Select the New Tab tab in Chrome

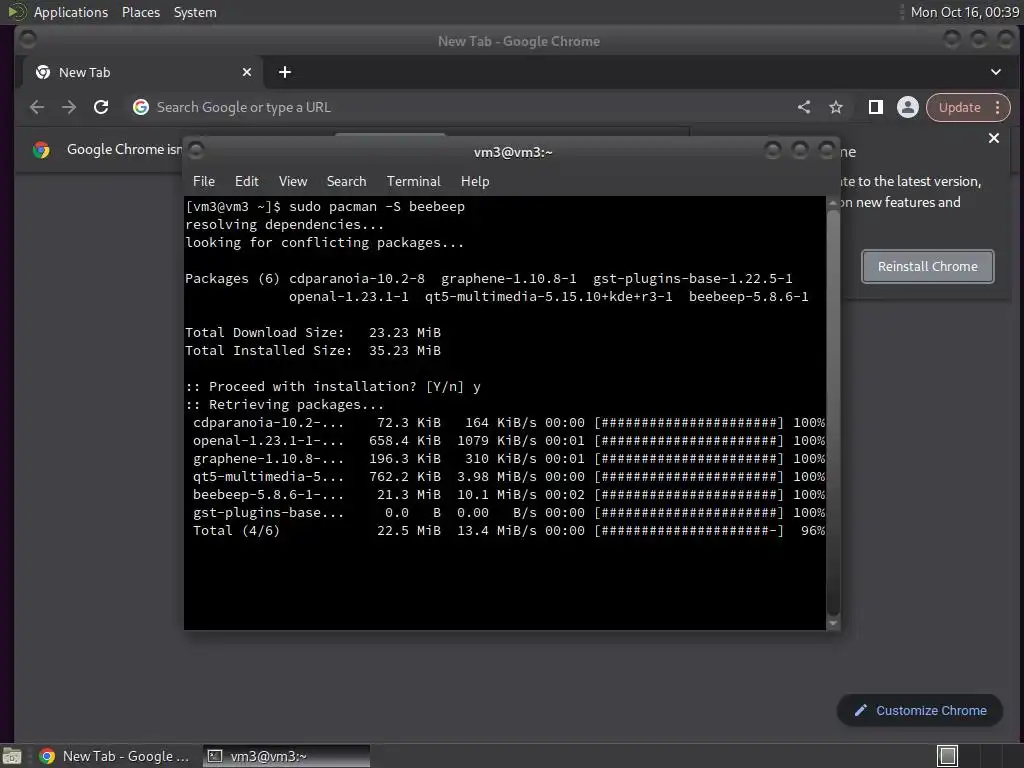tap(142, 72)
